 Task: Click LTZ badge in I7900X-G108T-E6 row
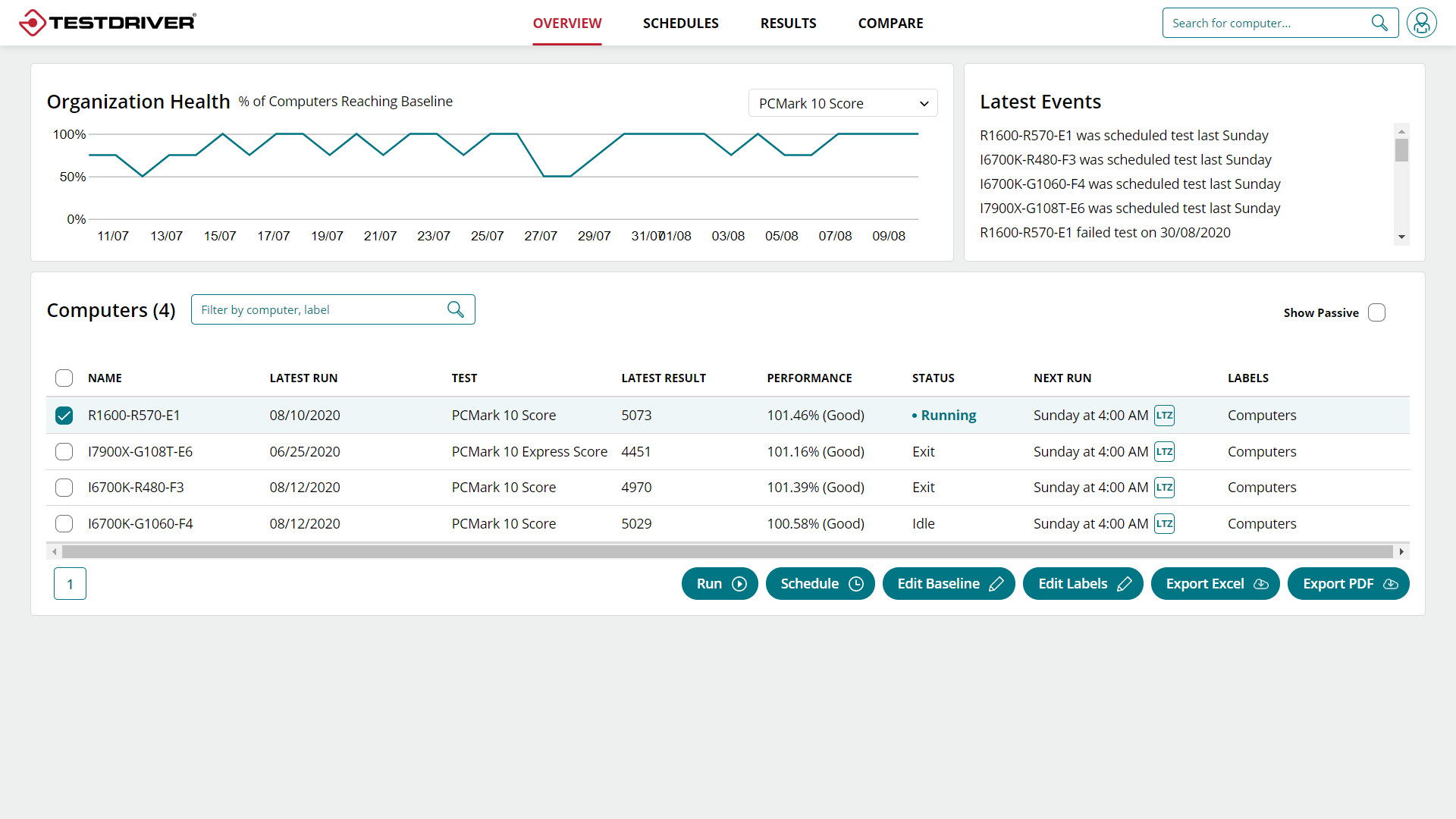pyautogui.click(x=1164, y=452)
